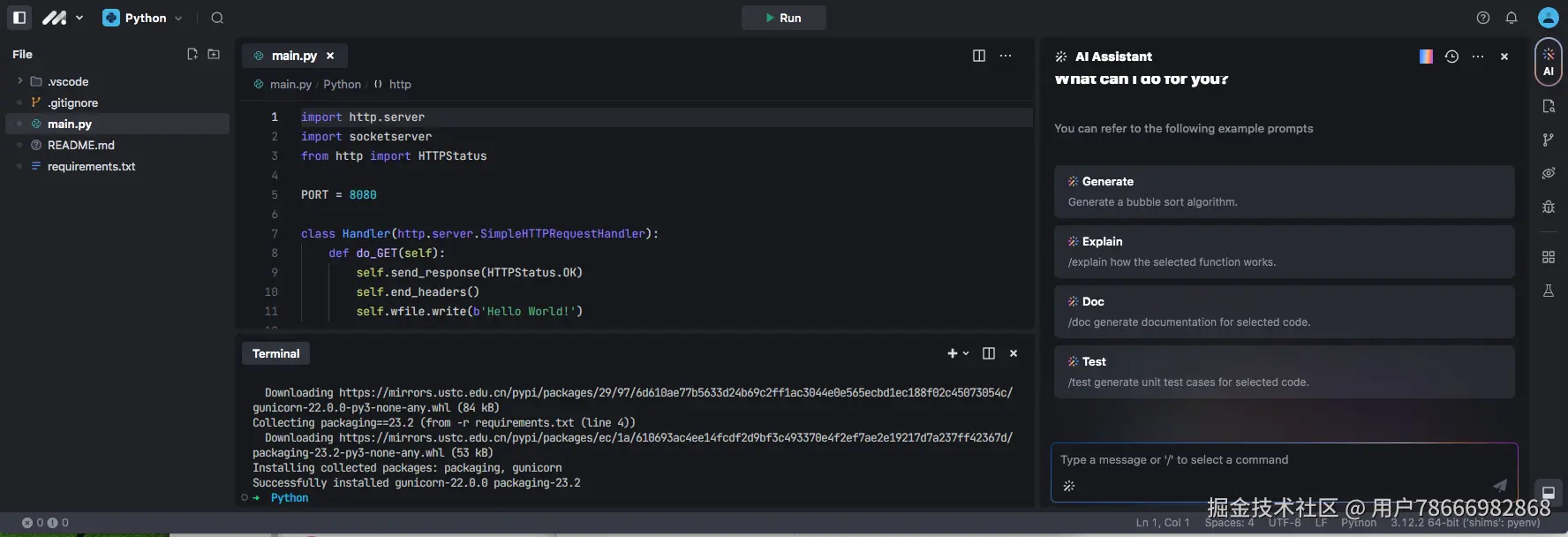
Task: Add a new terminal with plus icon
Action: (x=953, y=353)
